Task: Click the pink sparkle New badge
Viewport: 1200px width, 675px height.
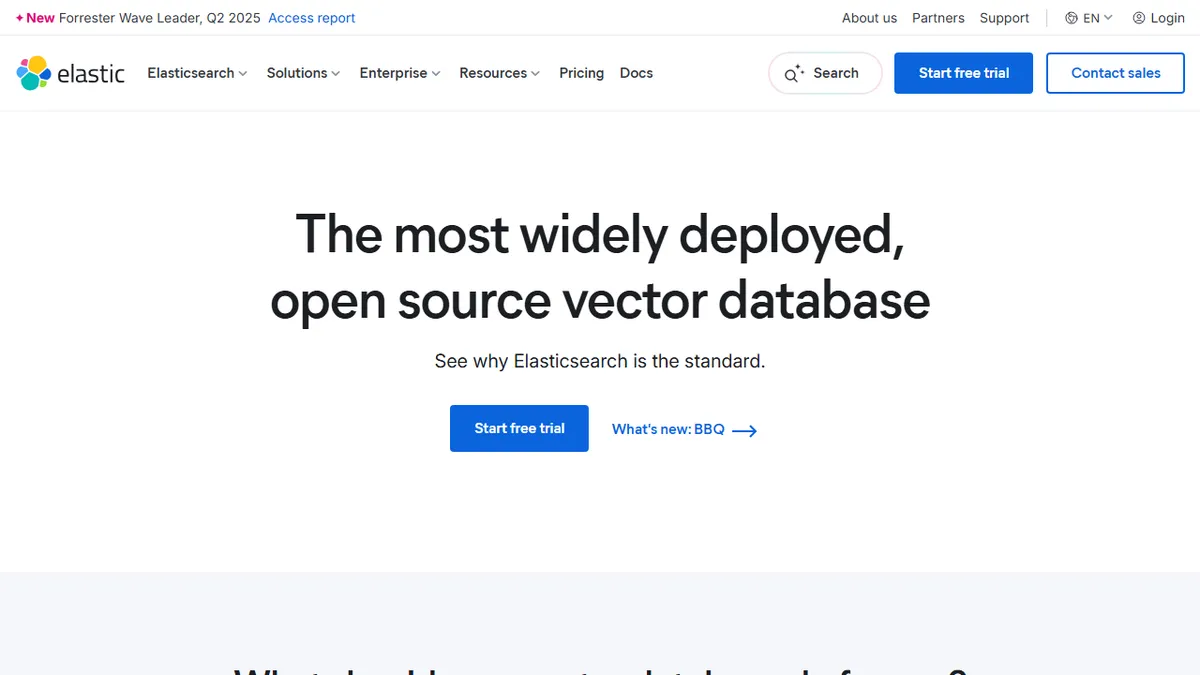Action: pyautogui.click(x=35, y=18)
